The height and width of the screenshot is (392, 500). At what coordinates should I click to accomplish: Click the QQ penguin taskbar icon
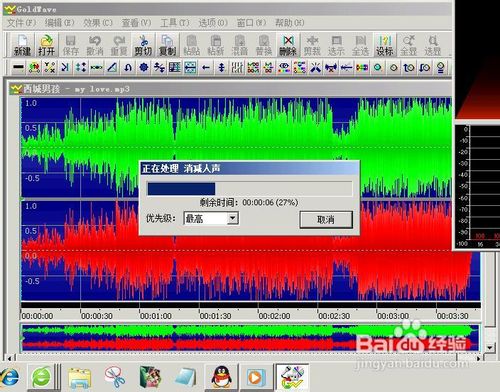click(x=221, y=377)
